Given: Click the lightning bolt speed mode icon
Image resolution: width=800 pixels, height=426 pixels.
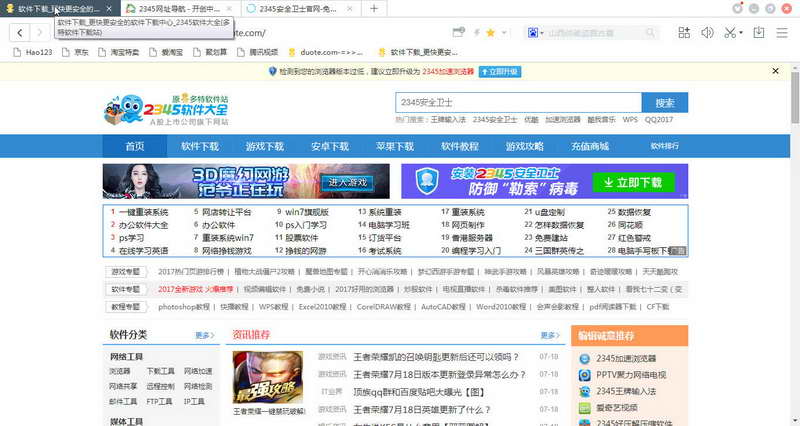Looking at the screenshot, I should (477, 33).
